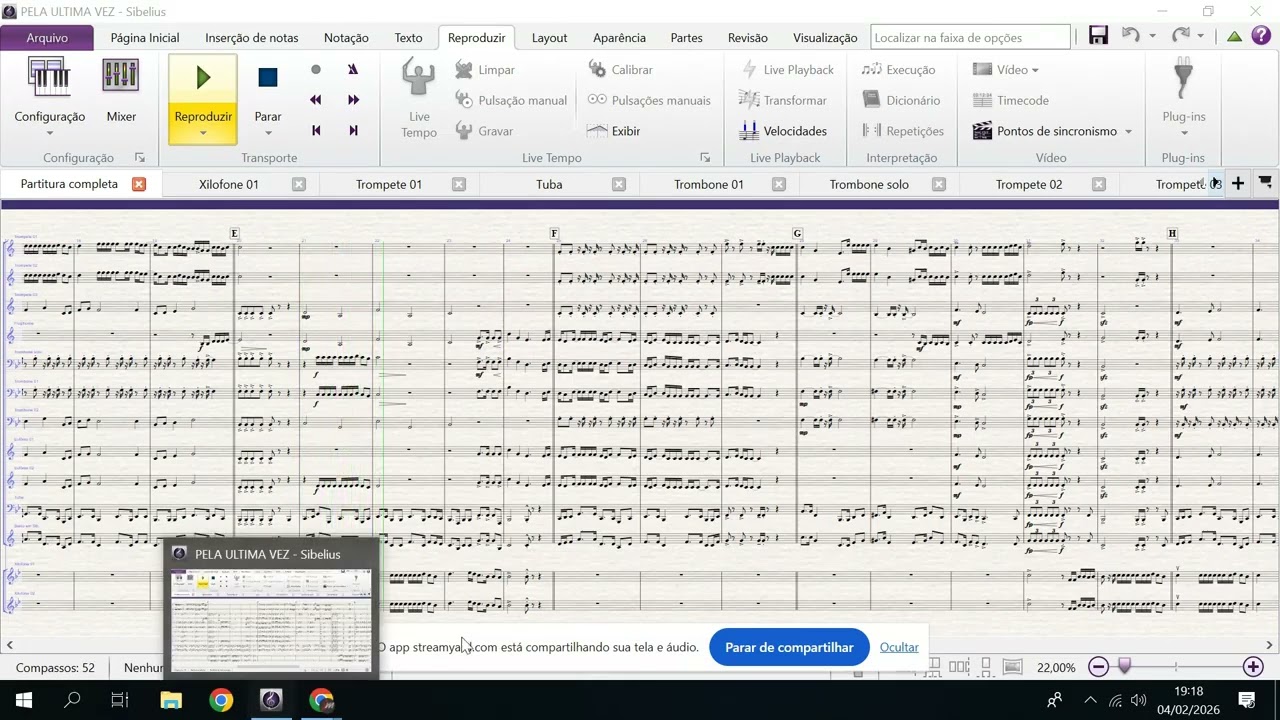
Task: Zoom in with the plus button
Action: (x=1253, y=667)
